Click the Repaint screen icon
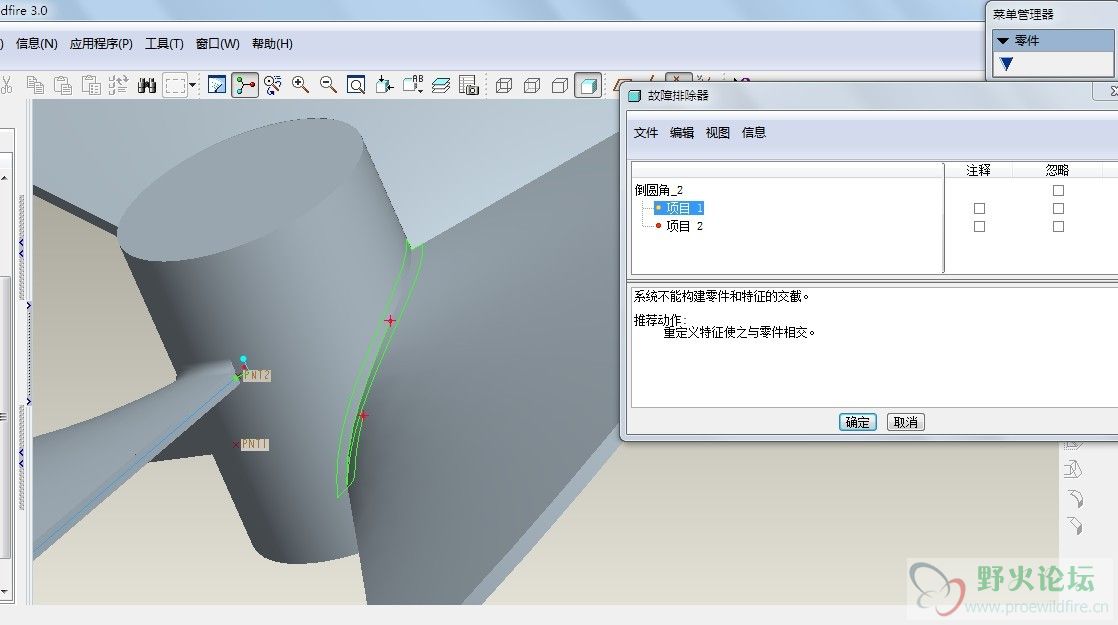This screenshot has width=1118, height=625. 217,86
